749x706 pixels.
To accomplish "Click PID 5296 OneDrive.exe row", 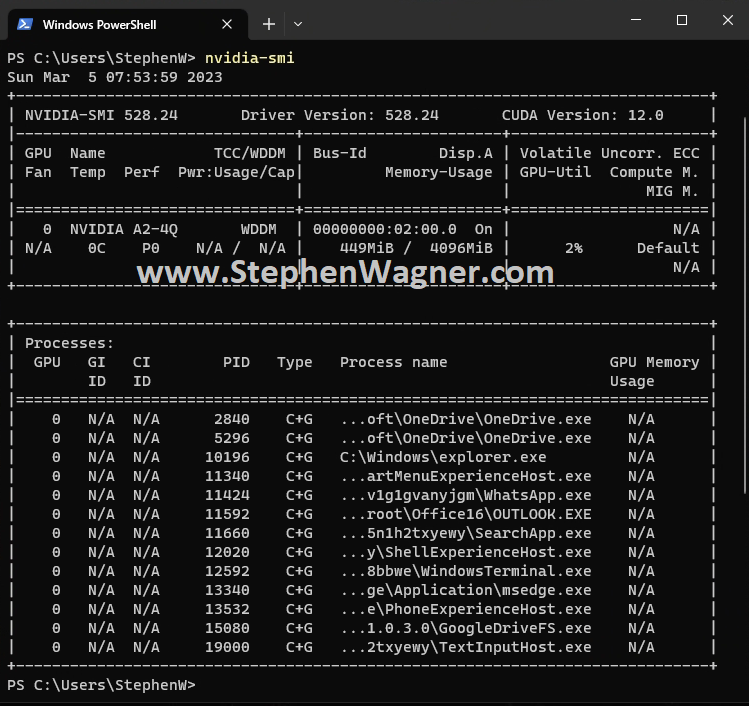I will click(x=362, y=439).
